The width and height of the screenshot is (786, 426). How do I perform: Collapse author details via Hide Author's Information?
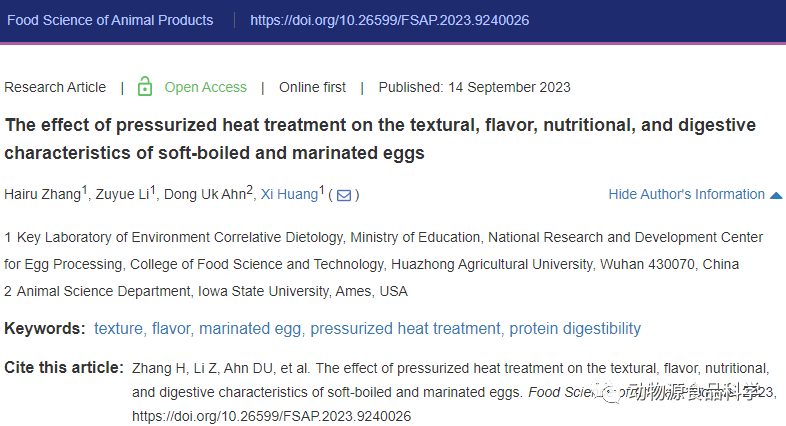tap(686, 194)
